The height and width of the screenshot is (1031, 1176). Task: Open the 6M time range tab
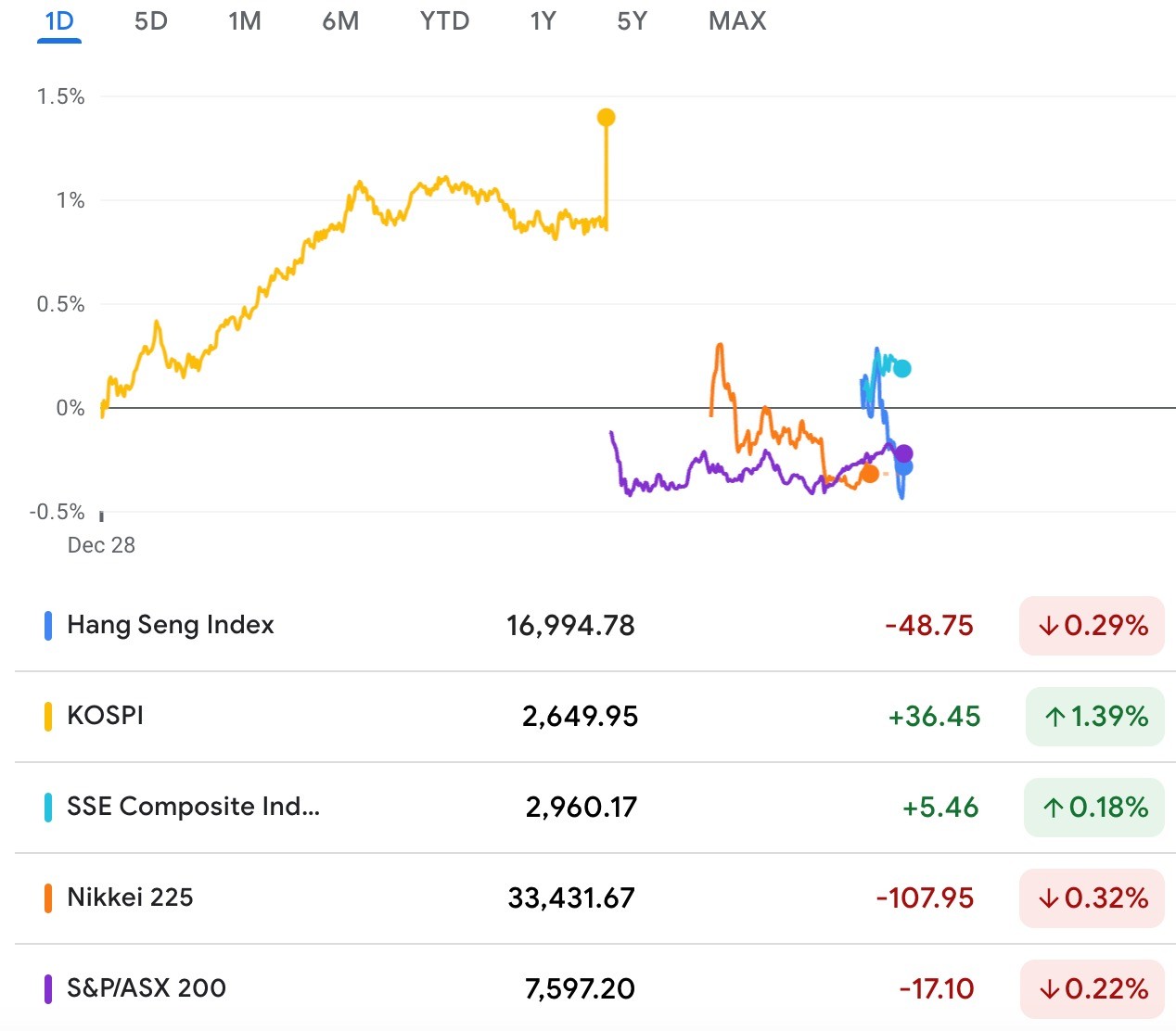coord(340,21)
